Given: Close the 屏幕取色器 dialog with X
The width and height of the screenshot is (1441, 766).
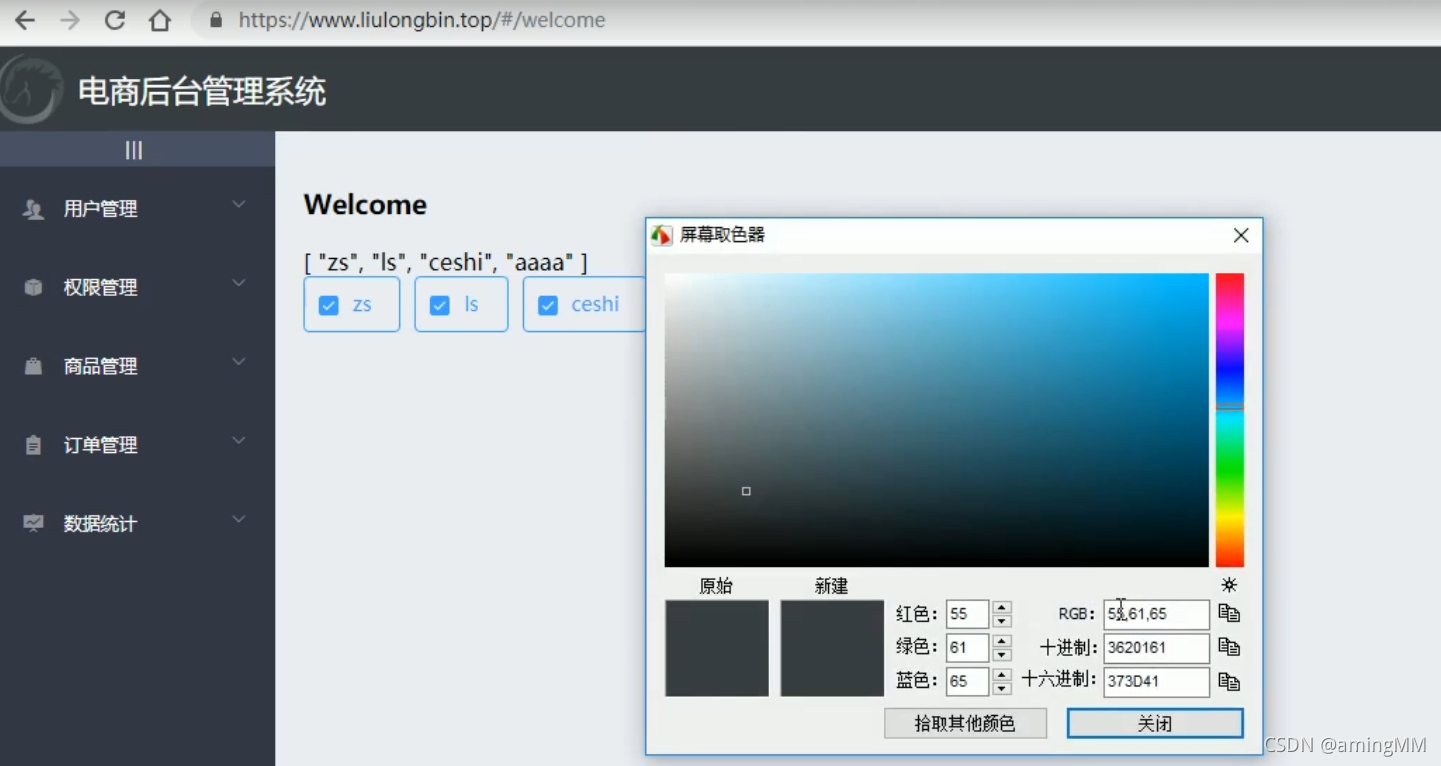Looking at the screenshot, I should click(x=1241, y=235).
